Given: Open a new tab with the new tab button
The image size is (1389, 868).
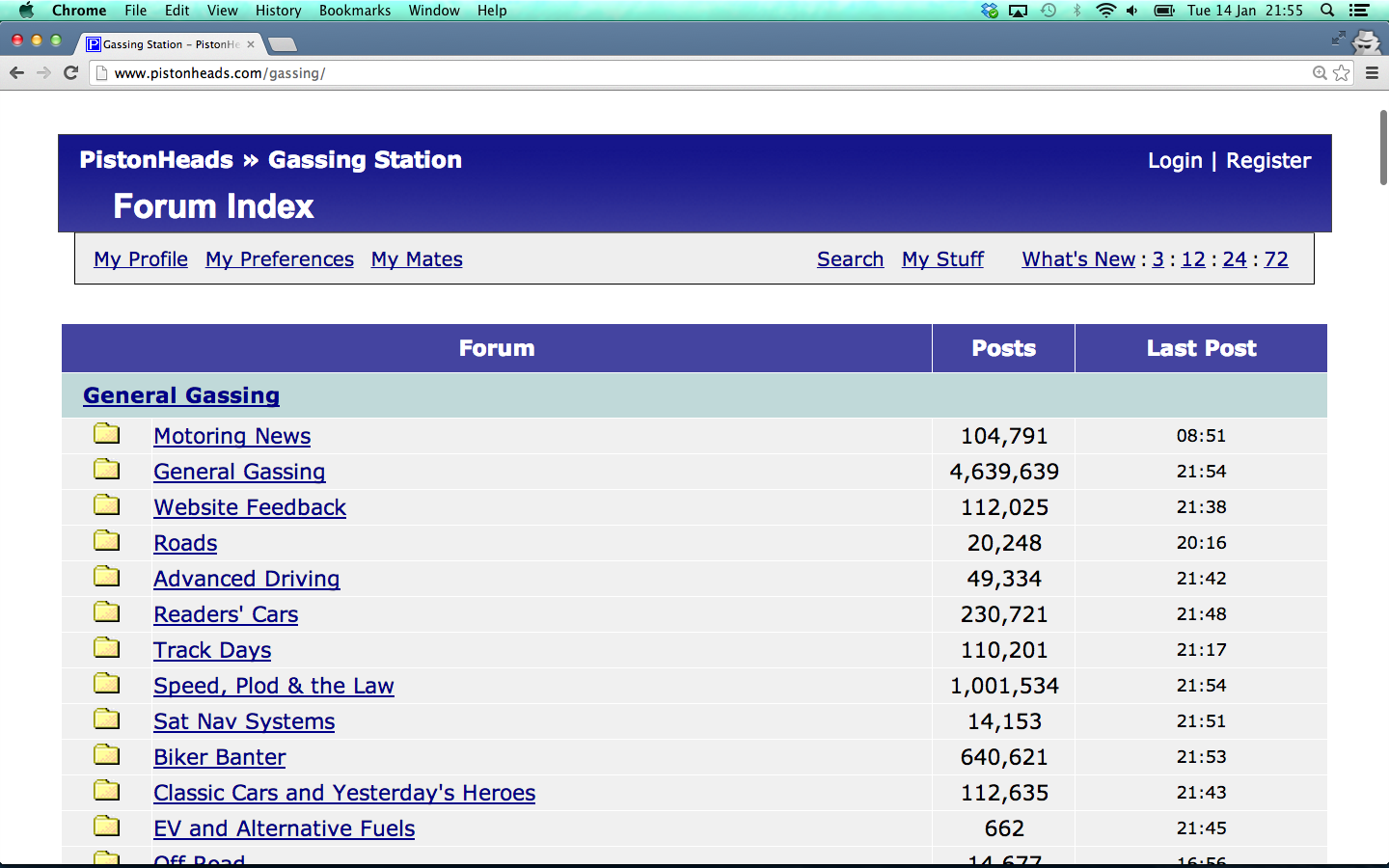Looking at the screenshot, I should 282,44.
